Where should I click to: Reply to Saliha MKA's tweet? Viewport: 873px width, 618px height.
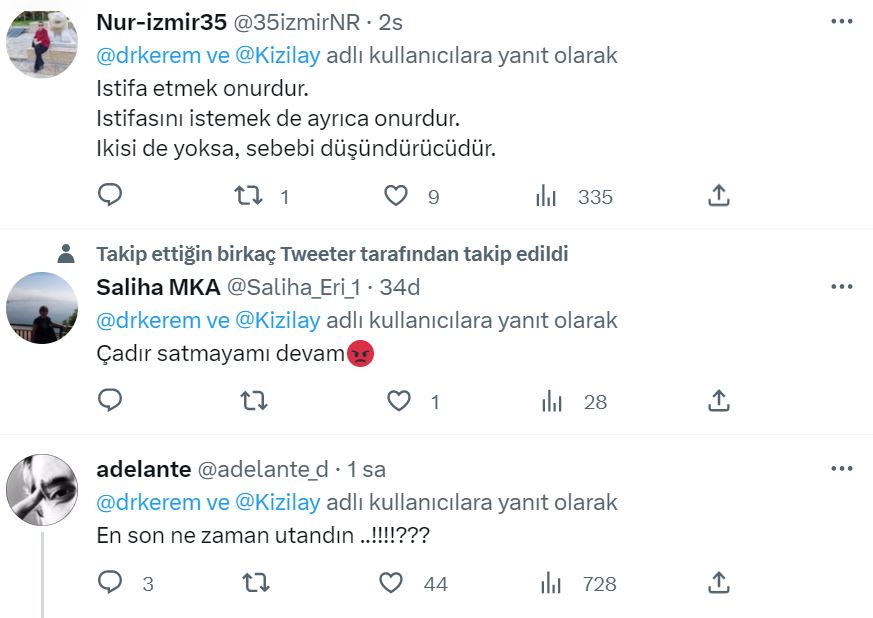110,401
